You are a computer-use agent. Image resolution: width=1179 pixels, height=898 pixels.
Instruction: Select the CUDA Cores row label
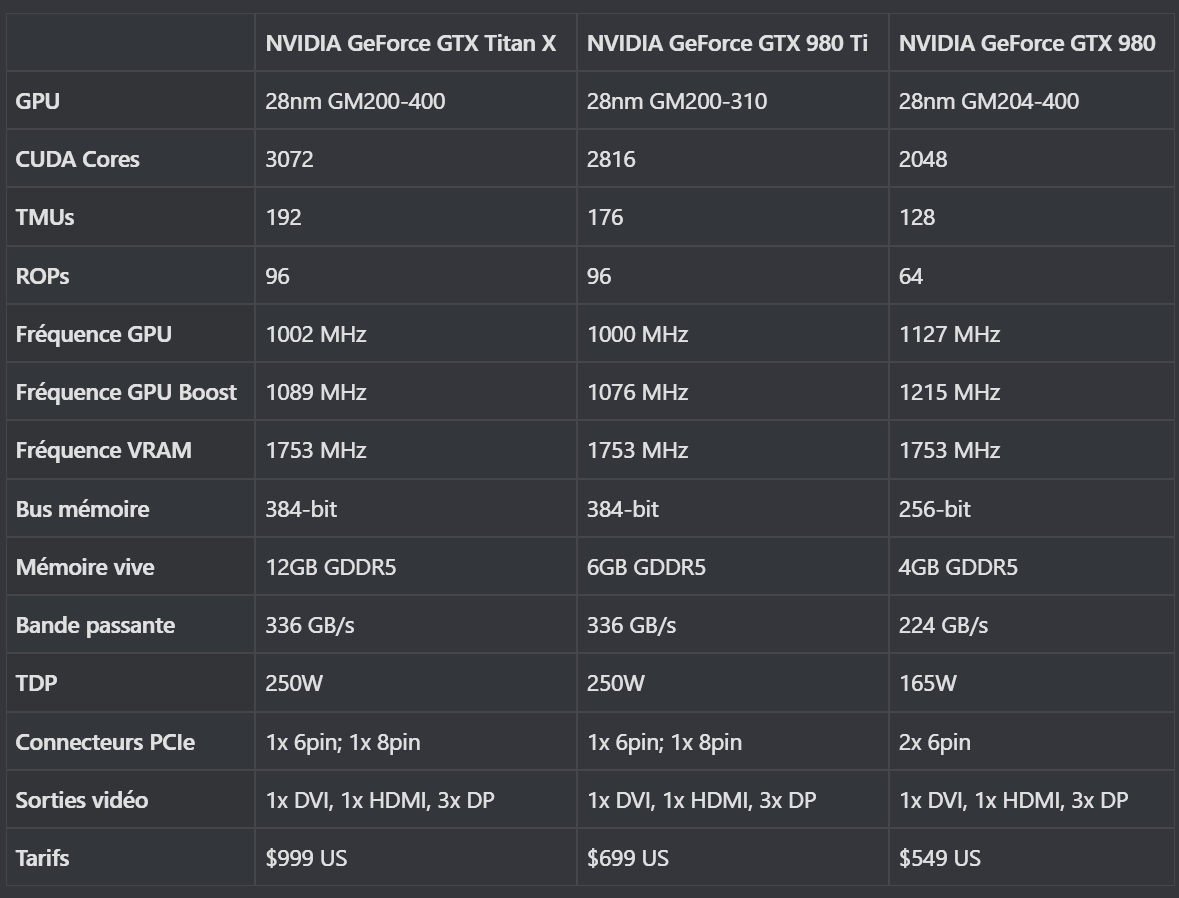tap(77, 159)
